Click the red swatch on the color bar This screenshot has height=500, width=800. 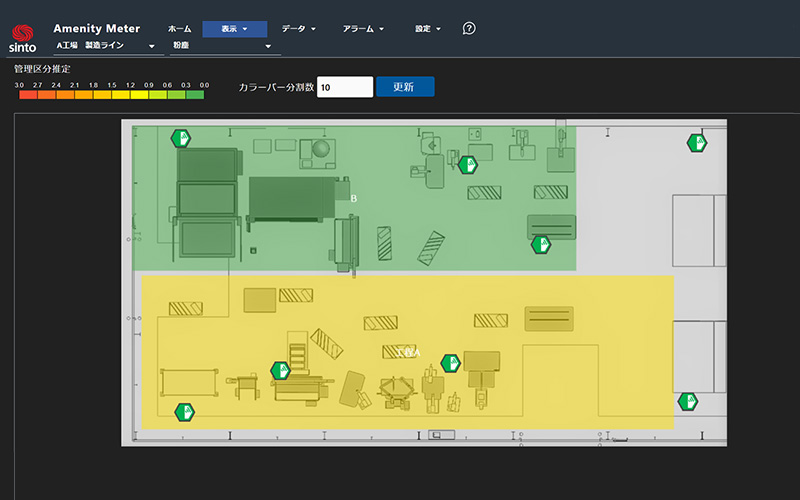tap(29, 95)
